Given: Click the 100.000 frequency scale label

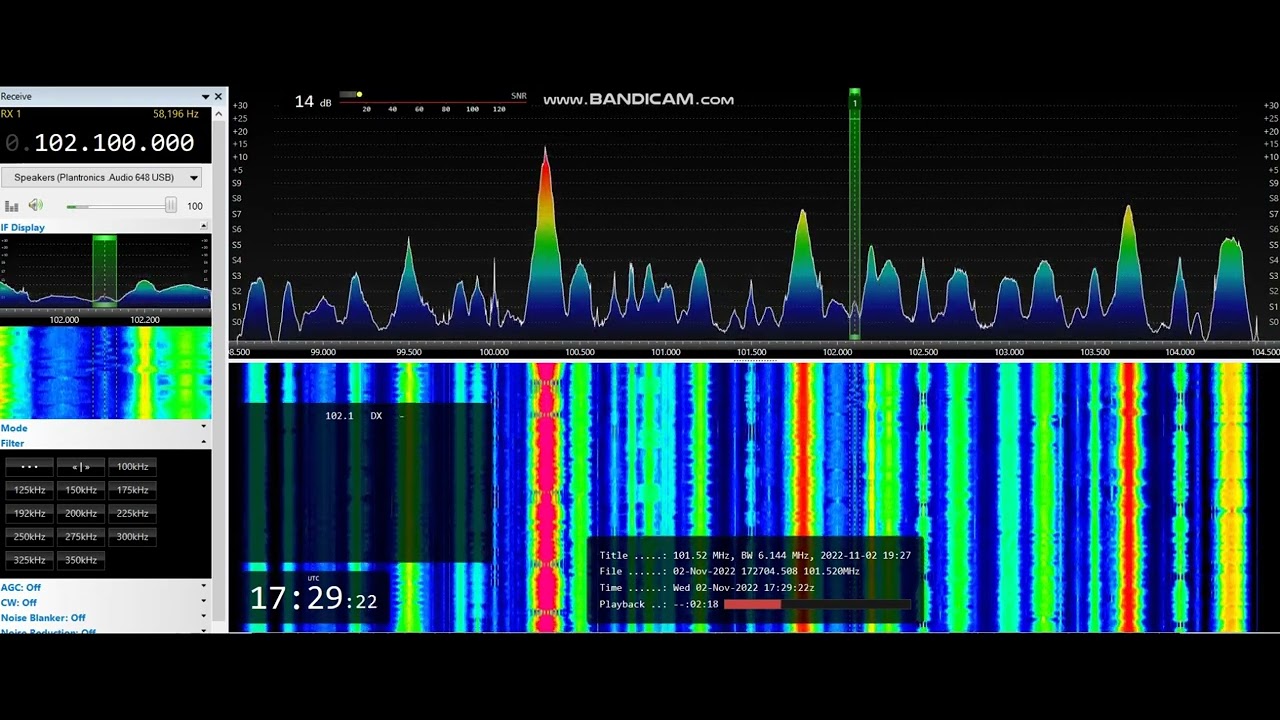Looking at the screenshot, I should coord(494,352).
